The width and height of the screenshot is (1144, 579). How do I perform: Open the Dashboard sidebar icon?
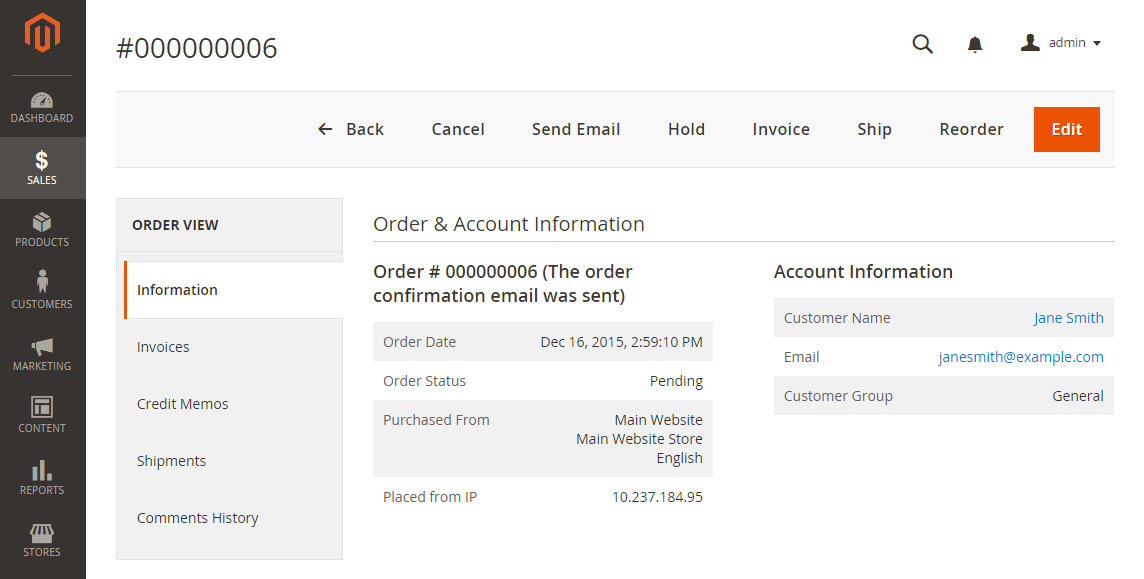point(42,100)
